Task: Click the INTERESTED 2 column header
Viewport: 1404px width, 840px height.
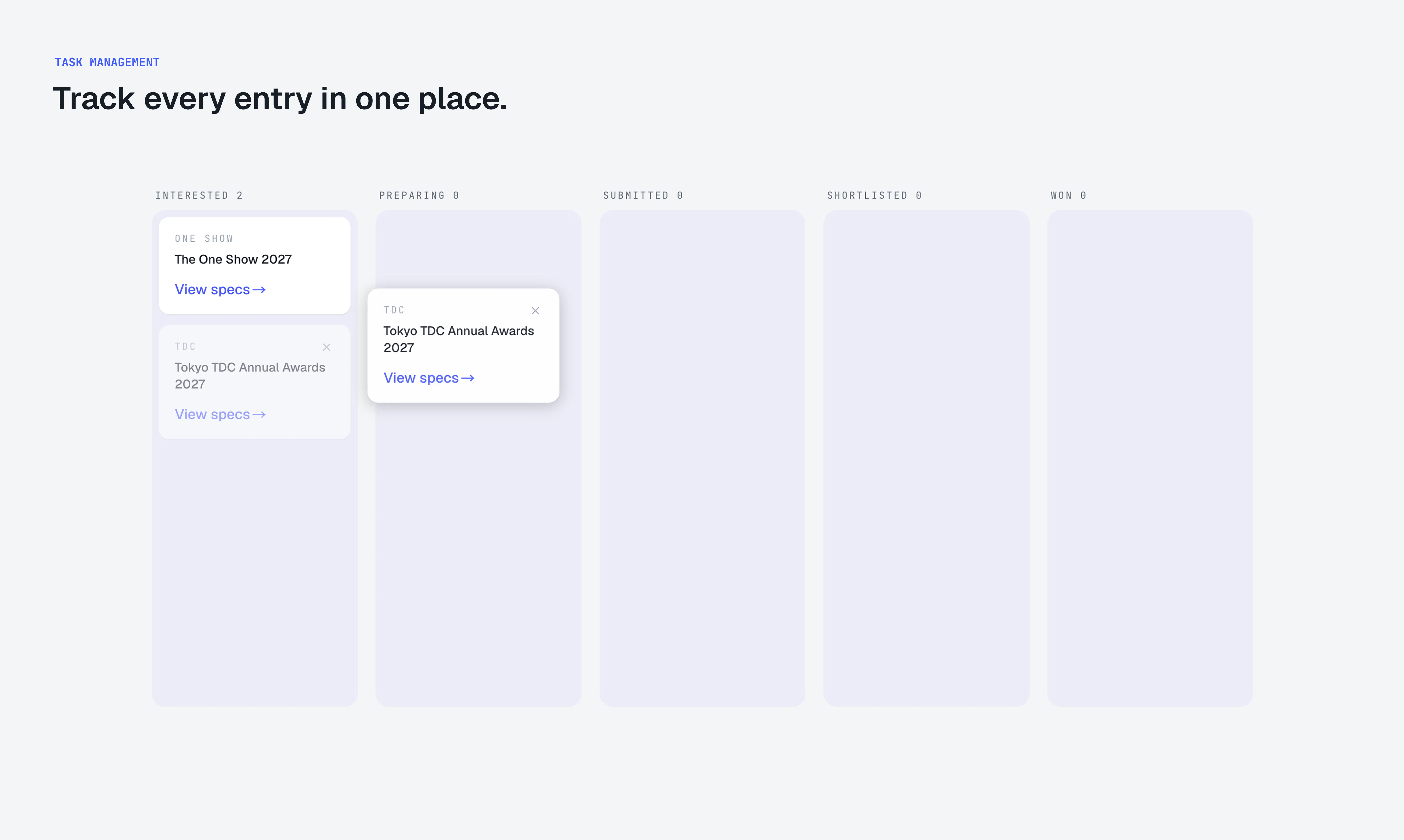Action: click(199, 195)
